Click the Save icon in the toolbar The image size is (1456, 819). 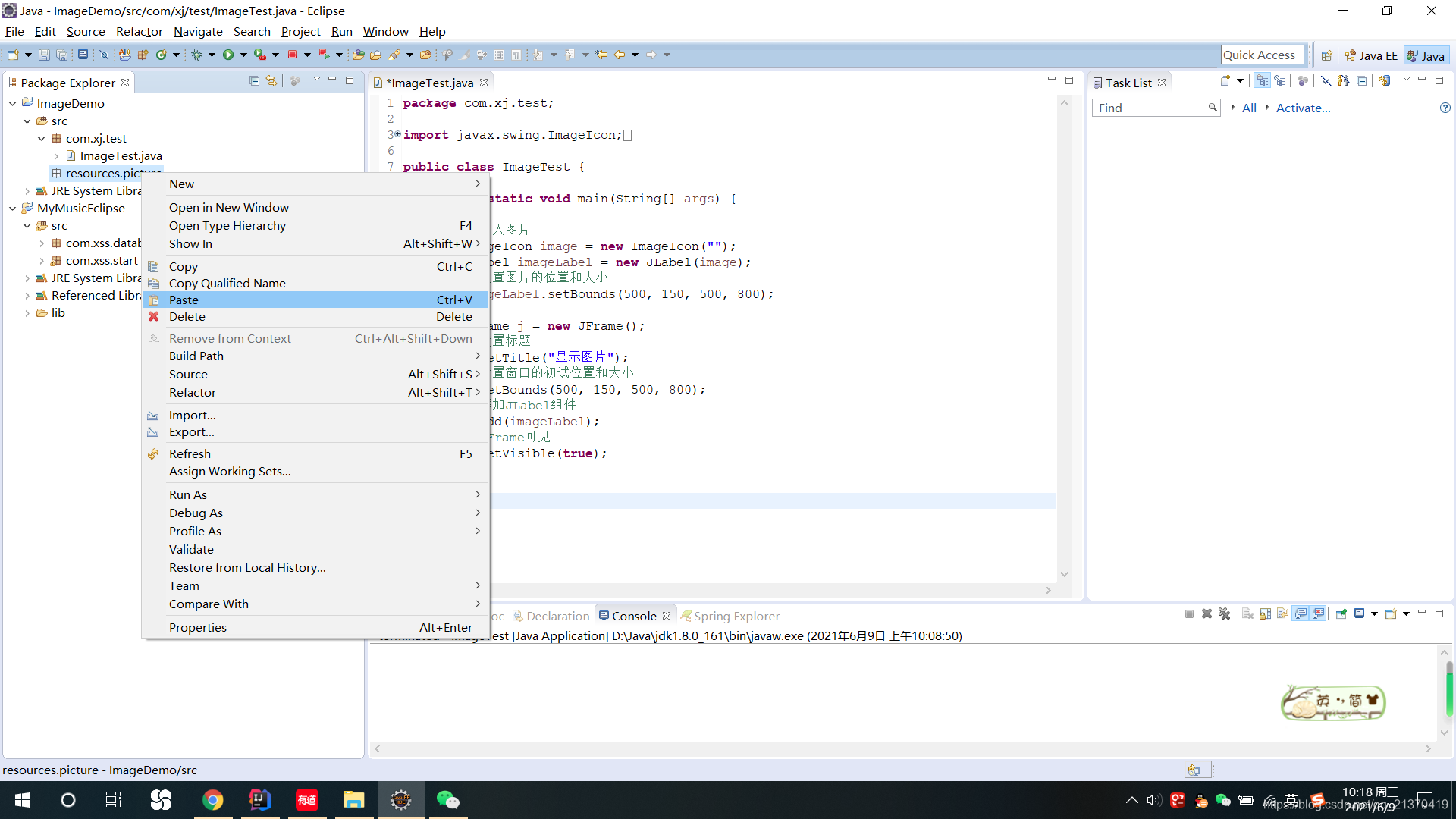pyautogui.click(x=44, y=54)
